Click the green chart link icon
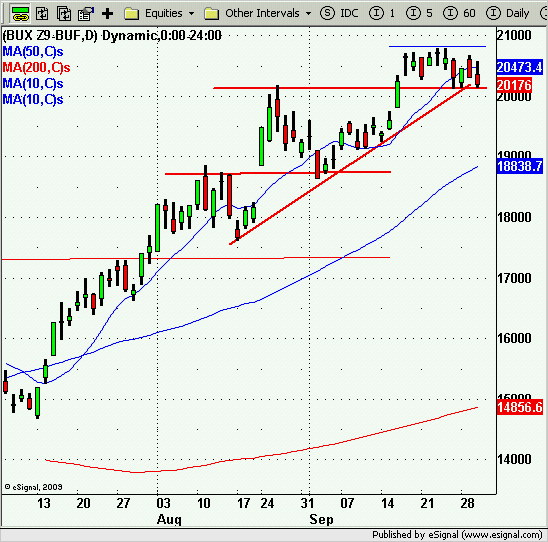The image size is (548, 542). (x=20, y=14)
